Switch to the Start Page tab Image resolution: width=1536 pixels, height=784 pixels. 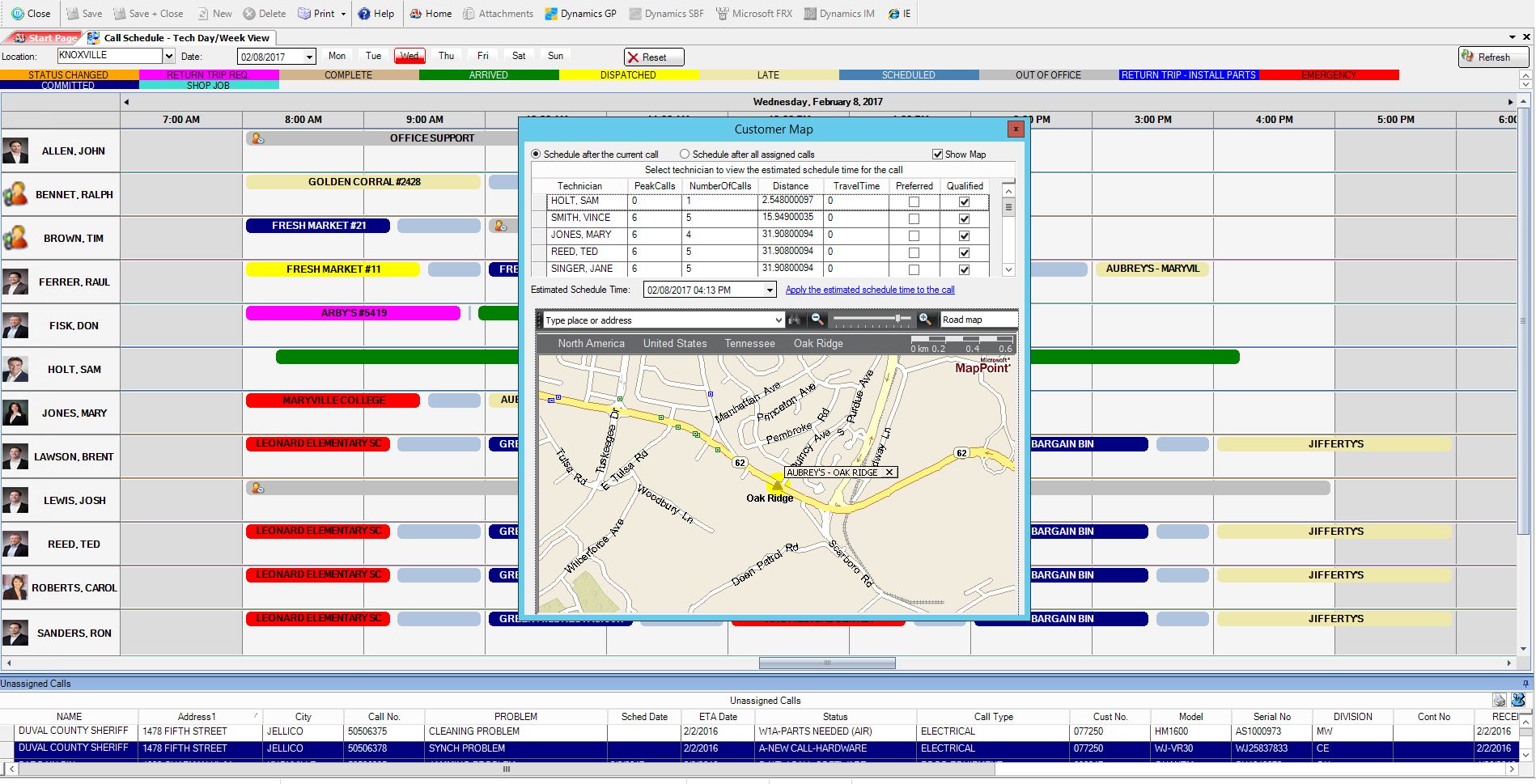tap(46, 38)
